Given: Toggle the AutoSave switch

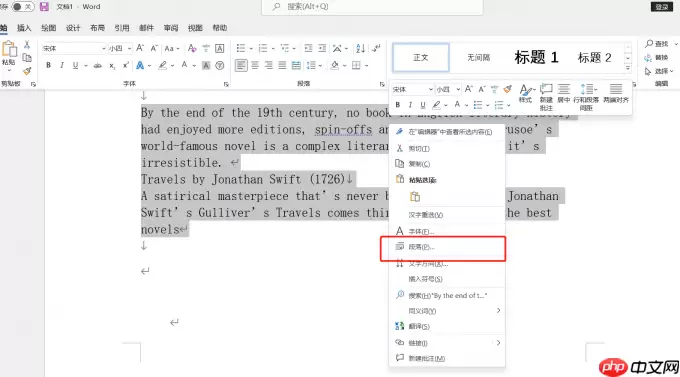Looking at the screenshot, I should click(23, 7).
